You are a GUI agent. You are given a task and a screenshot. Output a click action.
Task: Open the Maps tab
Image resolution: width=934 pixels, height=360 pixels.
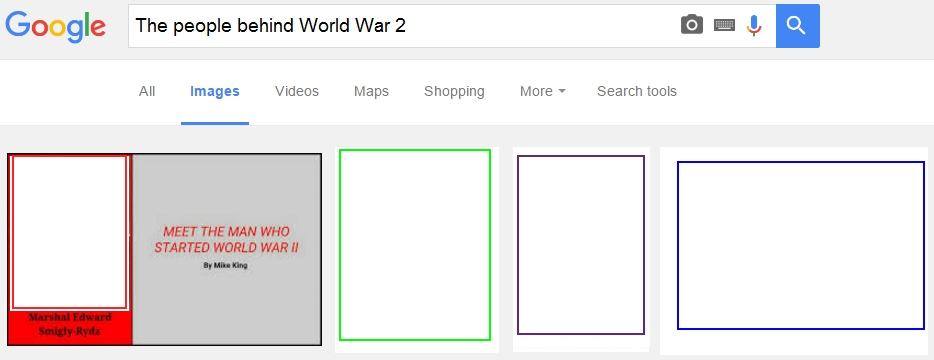pyautogui.click(x=371, y=91)
